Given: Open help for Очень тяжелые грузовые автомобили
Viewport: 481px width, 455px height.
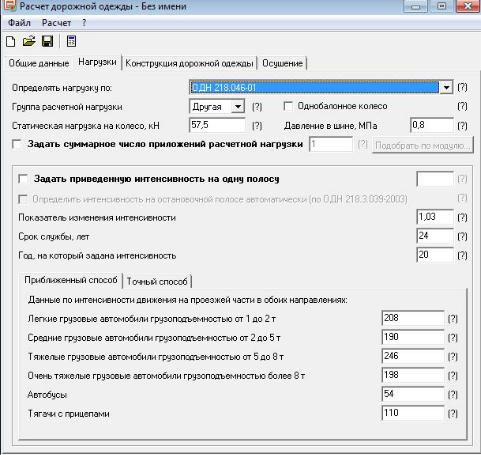Looking at the screenshot, I should click(452, 376).
